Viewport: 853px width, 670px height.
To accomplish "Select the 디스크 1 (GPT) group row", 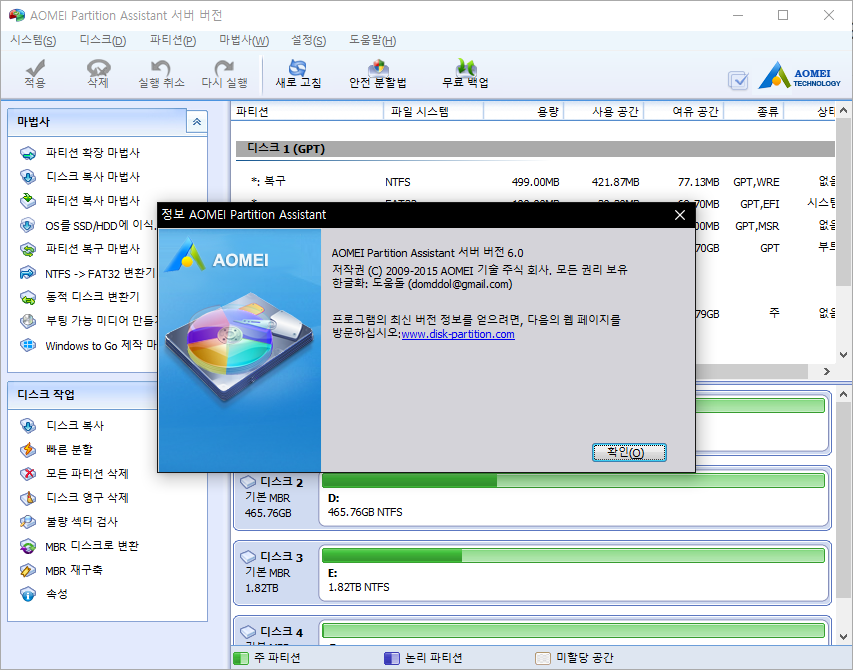I will pyautogui.click(x=535, y=149).
